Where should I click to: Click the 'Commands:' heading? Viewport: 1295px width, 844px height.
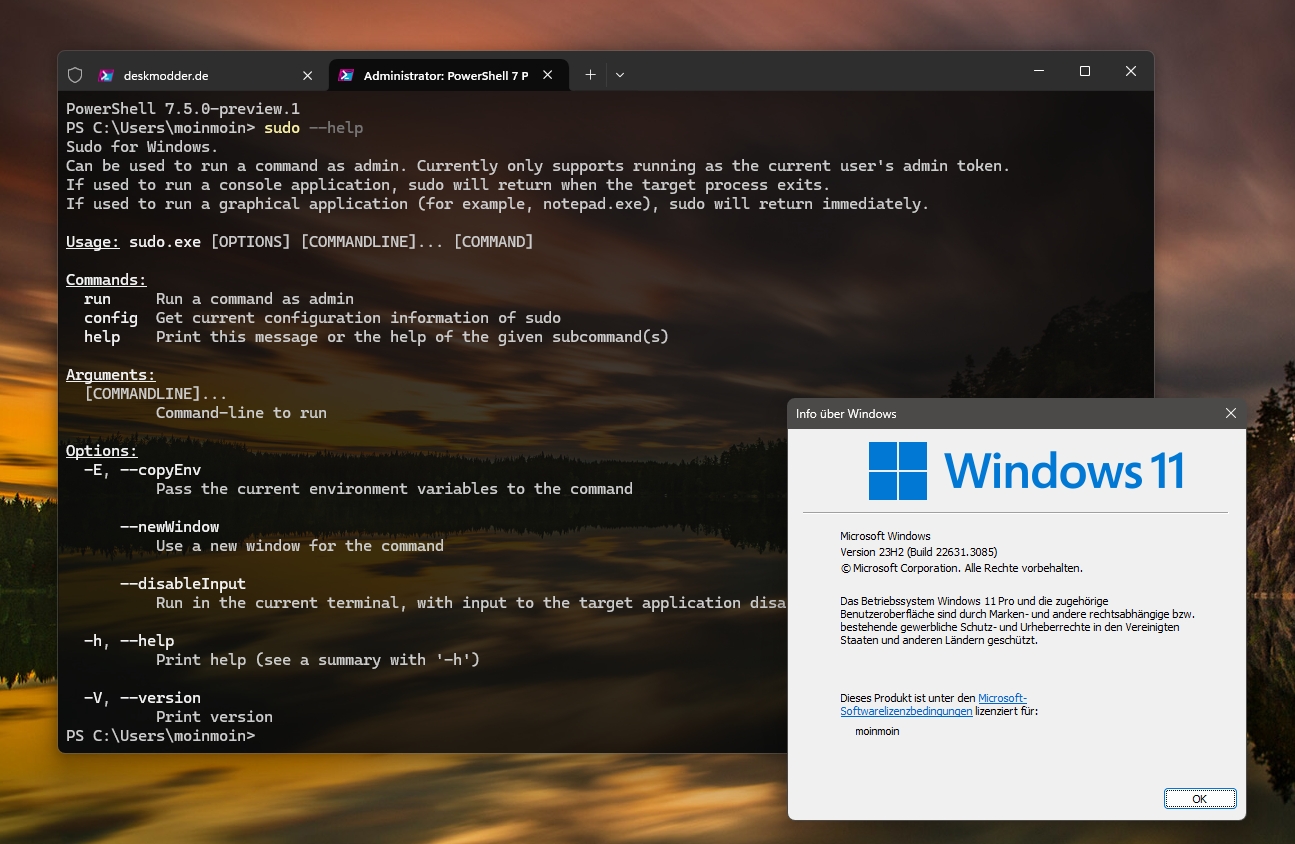[x=106, y=280]
